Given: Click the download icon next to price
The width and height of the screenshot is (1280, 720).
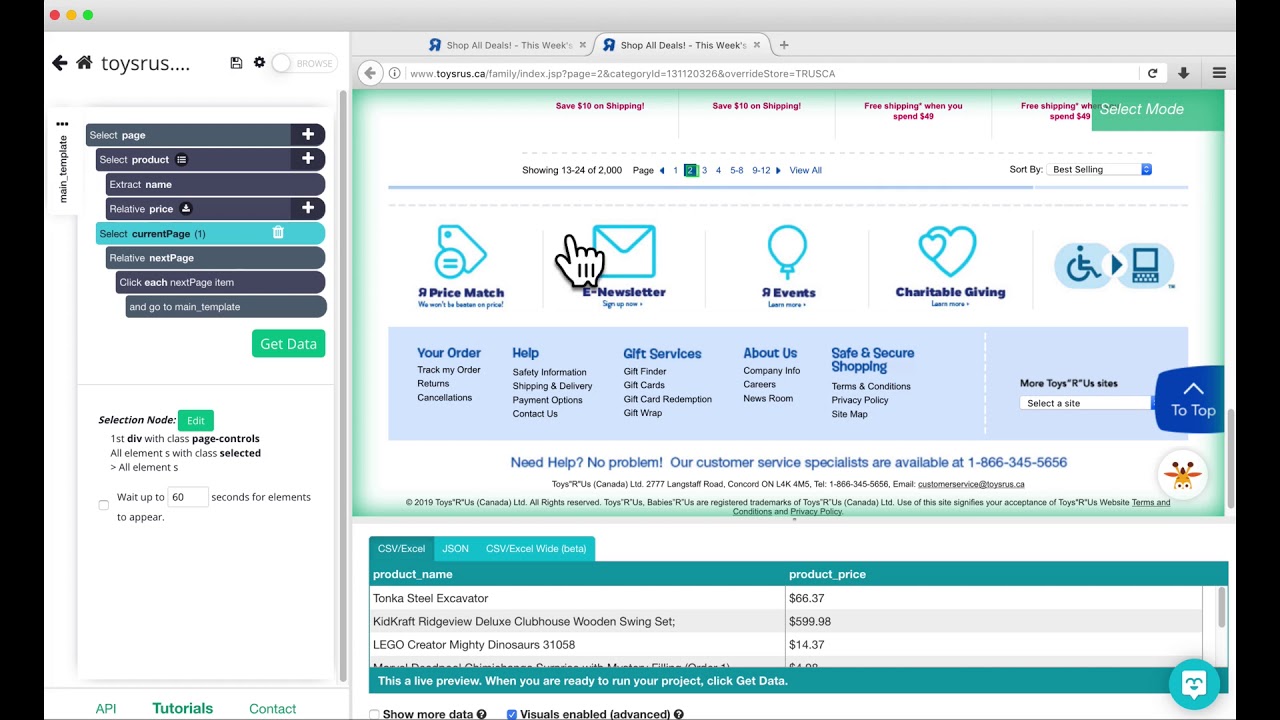Looking at the screenshot, I should point(185,208).
